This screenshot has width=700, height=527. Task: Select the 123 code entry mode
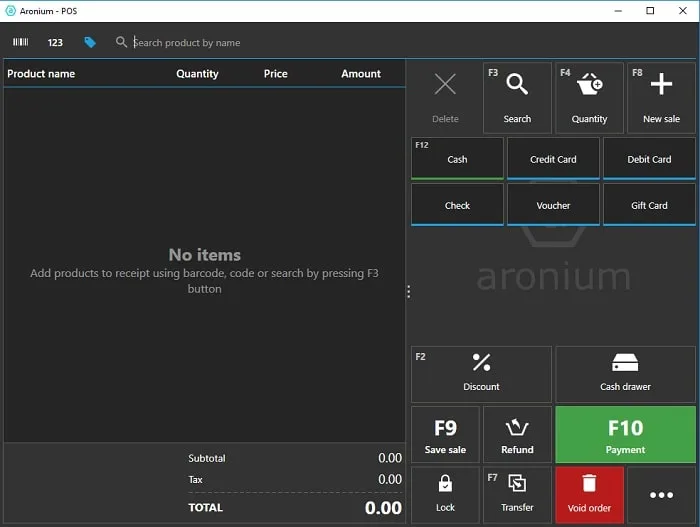pos(55,42)
